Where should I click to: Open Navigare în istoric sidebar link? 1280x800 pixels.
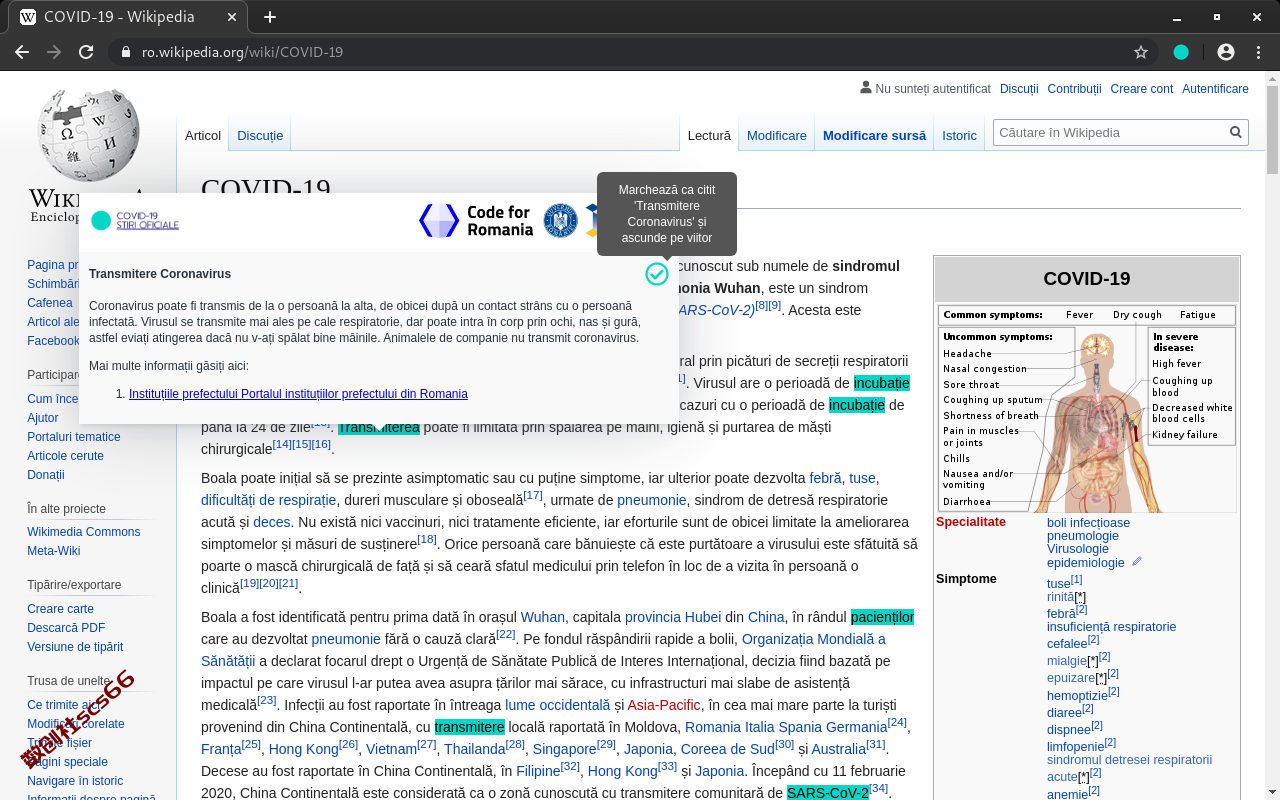75,781
